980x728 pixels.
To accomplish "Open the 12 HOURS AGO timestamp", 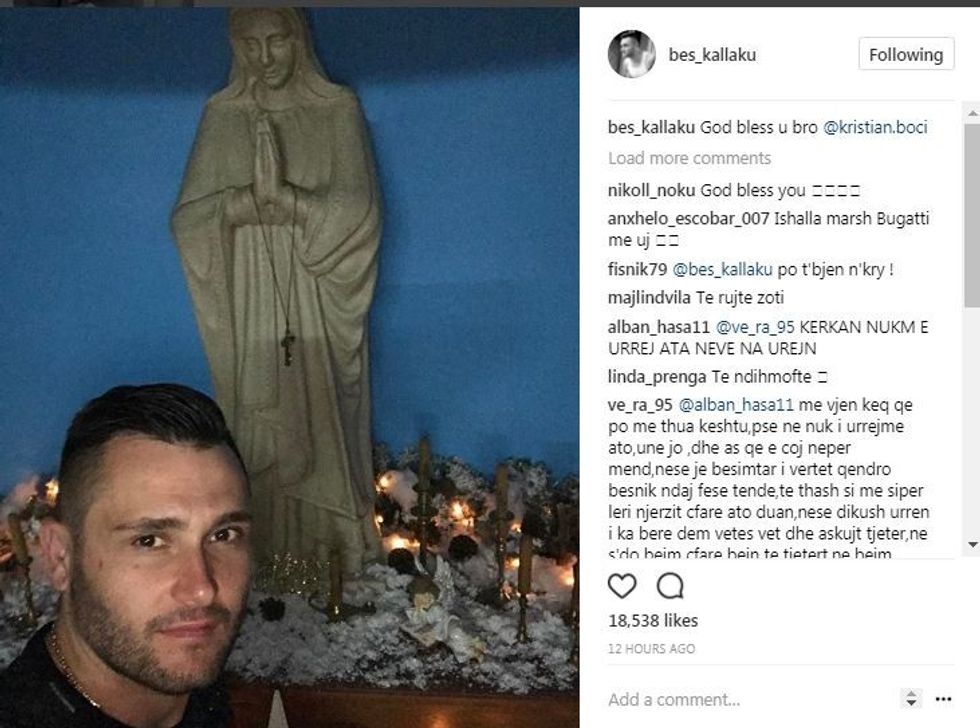I will tap(651, 649).
